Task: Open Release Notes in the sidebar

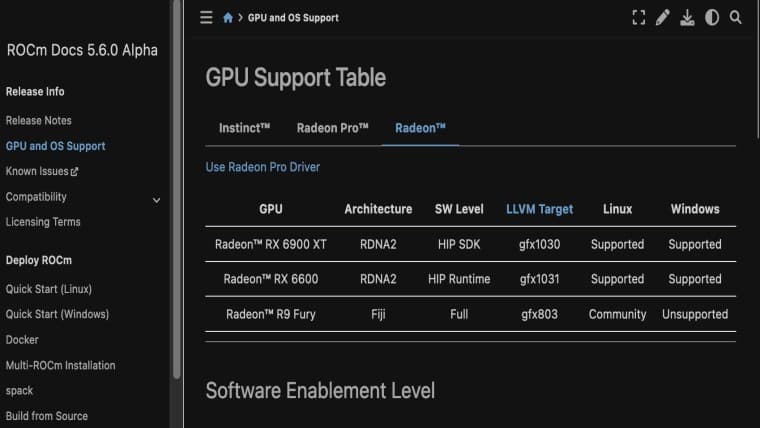Action: click(x=38, y=120)
